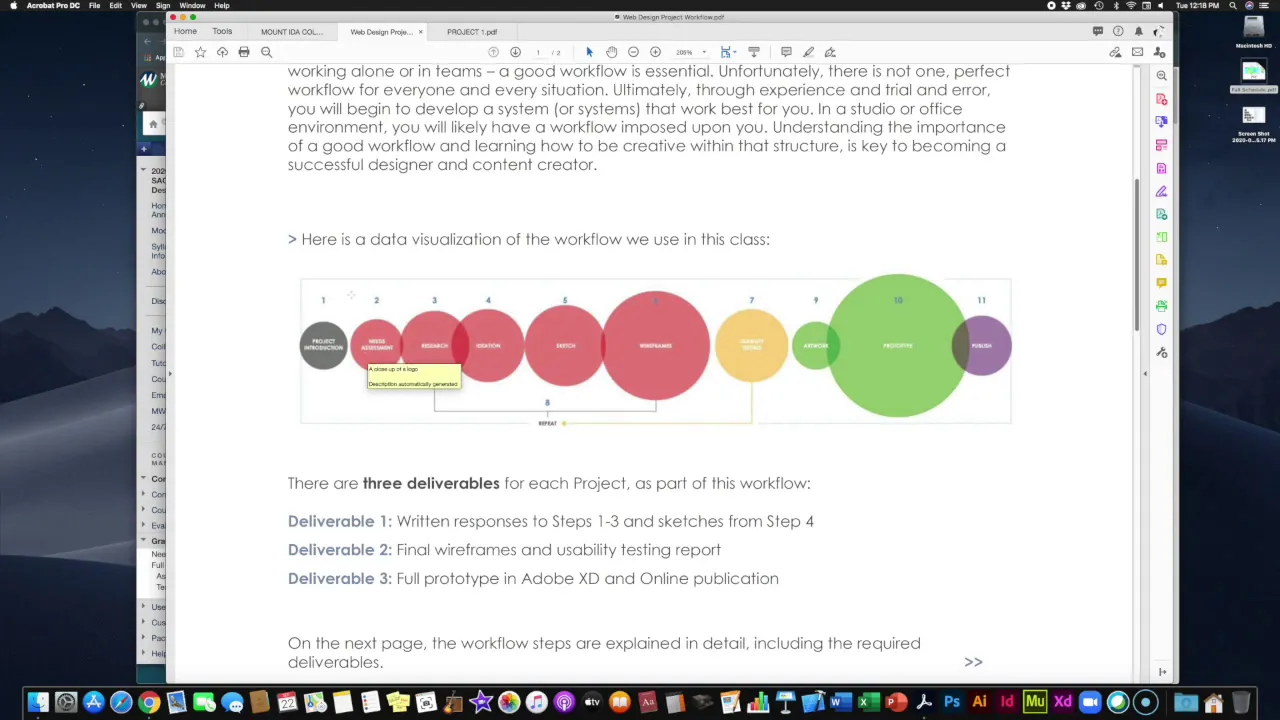Zoom out with the minus button
This screenshot has height=720, width=1280.
(633, 52)
